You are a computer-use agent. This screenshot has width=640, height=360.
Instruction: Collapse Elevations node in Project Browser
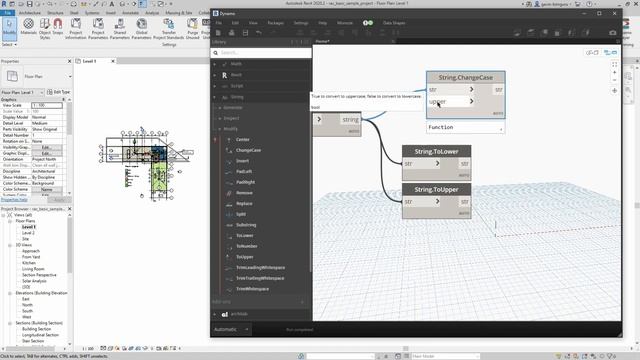(x=10, y=293)
